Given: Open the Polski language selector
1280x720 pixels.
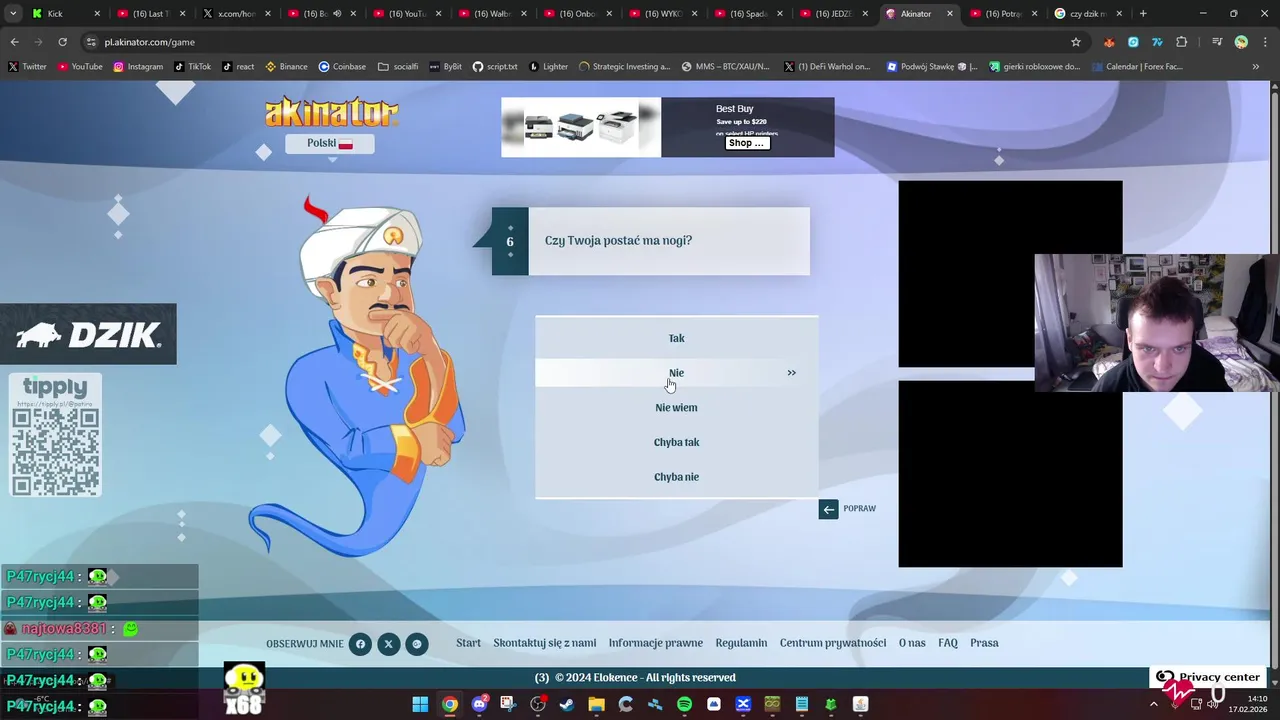Looking at the screenshot, I should (x=330, y=143).
